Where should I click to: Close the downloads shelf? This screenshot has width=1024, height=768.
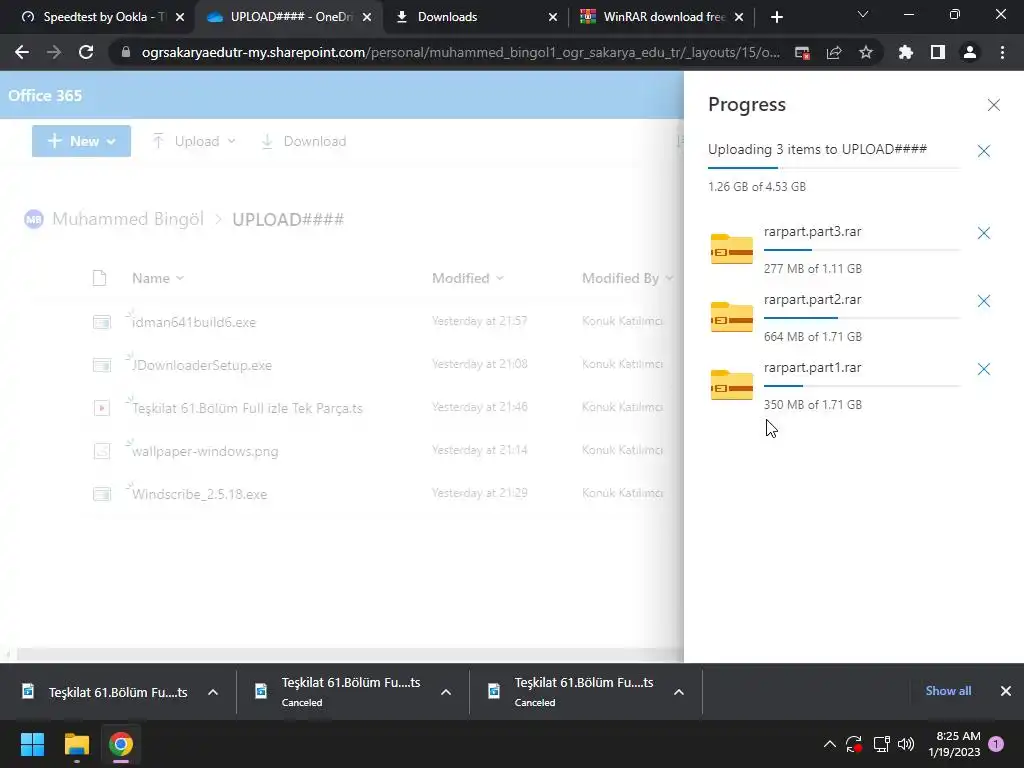(1006, 691)
